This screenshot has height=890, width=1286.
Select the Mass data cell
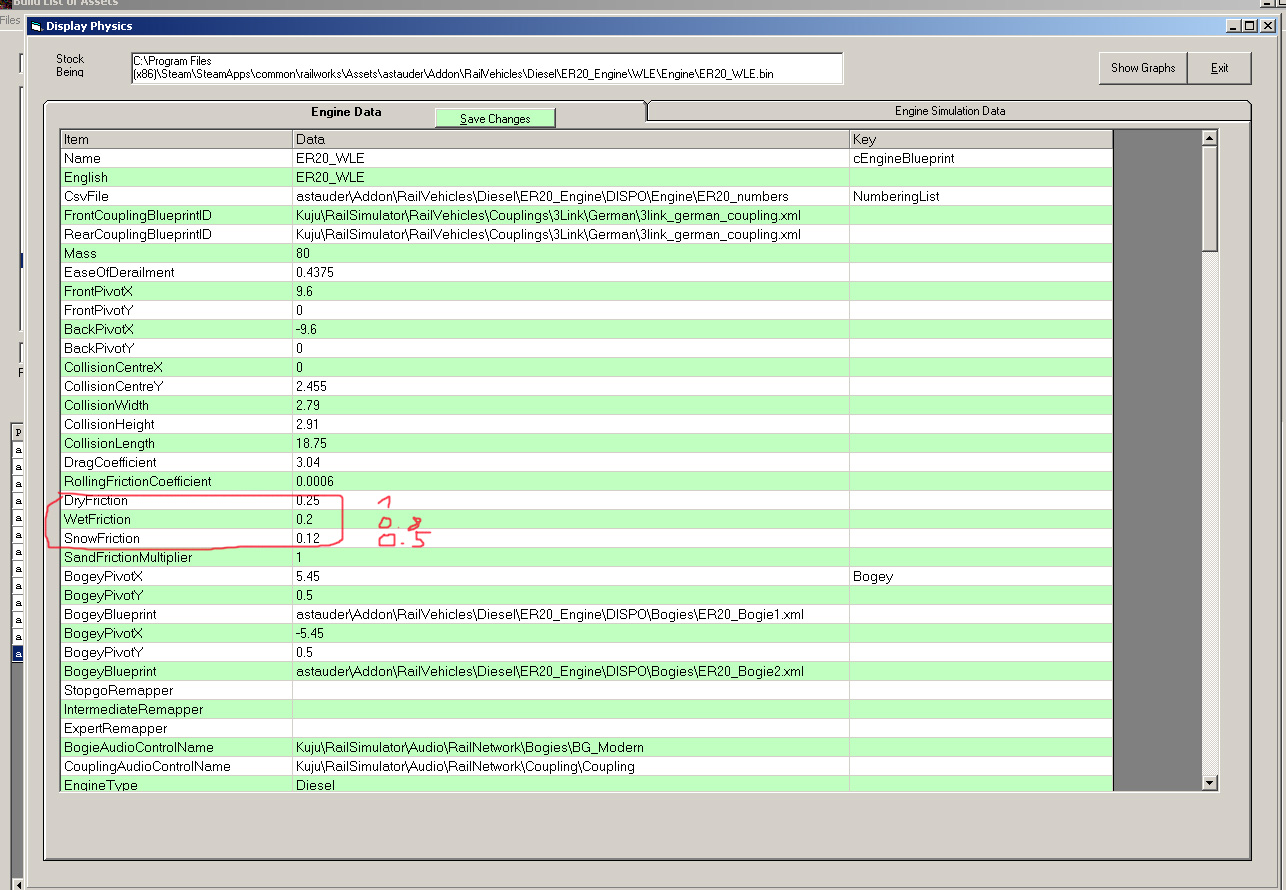[x=570, y=254]
